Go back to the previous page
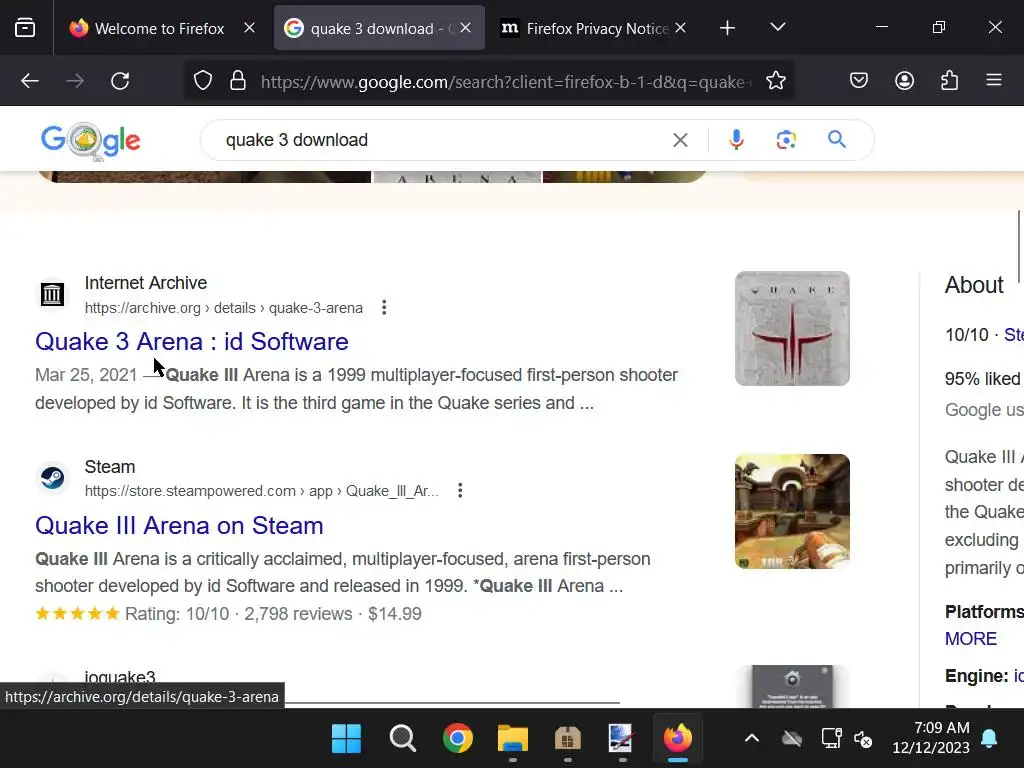 [30, 81]
